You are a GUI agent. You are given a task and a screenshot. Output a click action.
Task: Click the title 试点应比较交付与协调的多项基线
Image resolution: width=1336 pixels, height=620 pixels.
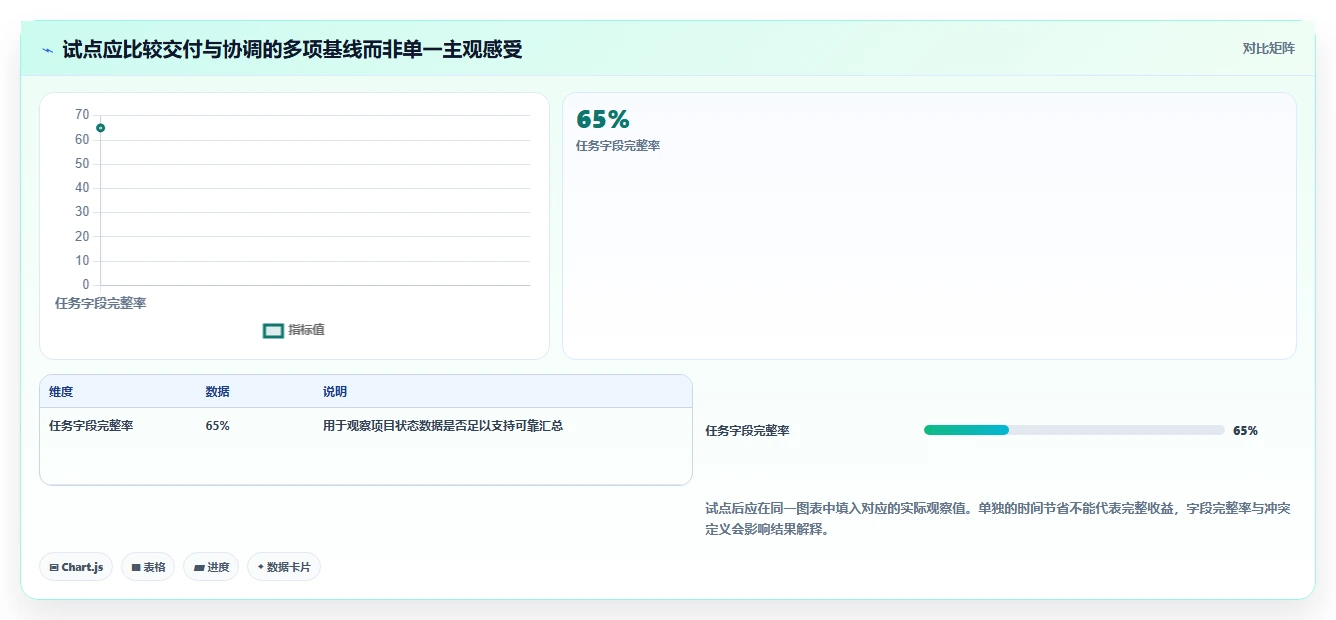point(292,50)
